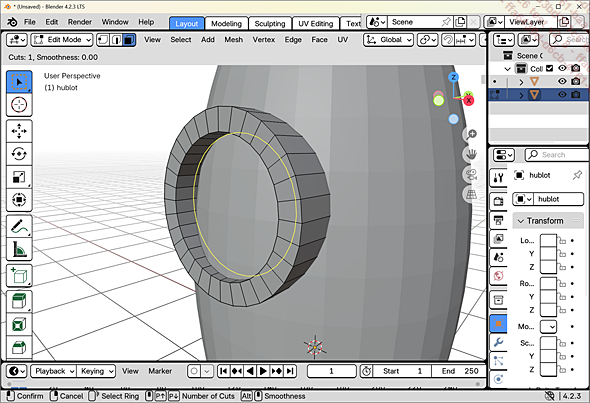Select the Add Cube tool
This screenshot has width=590, height=403.
pos(19,276)
